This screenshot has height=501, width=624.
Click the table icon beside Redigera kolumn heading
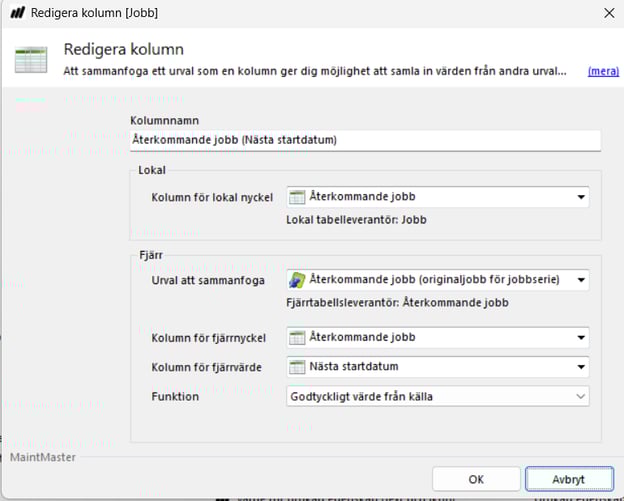pyautogui.click(x=30, y=59)
